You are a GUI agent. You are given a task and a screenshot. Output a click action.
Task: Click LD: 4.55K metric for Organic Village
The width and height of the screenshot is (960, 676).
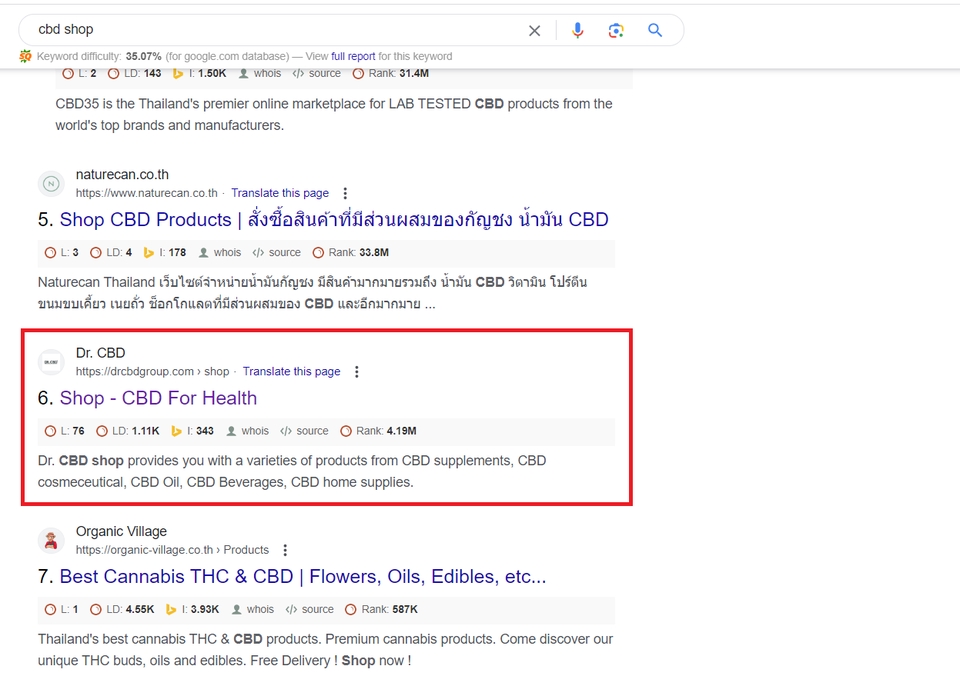coord(122,609)
